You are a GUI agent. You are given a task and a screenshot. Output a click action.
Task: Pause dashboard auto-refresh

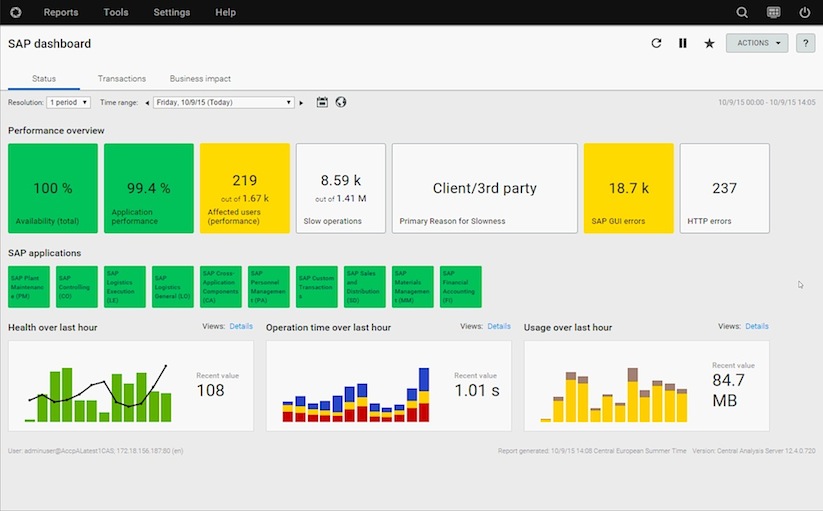pos(683,43)
